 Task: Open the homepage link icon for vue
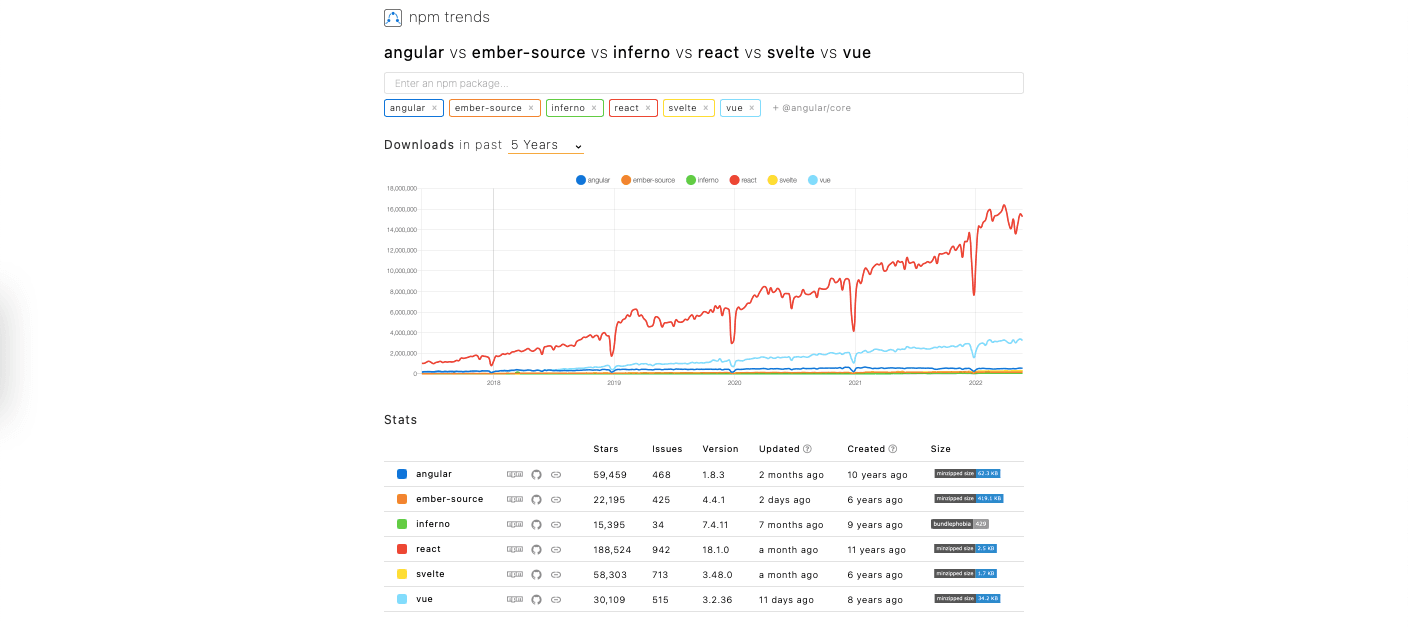(x=556, y=599)
